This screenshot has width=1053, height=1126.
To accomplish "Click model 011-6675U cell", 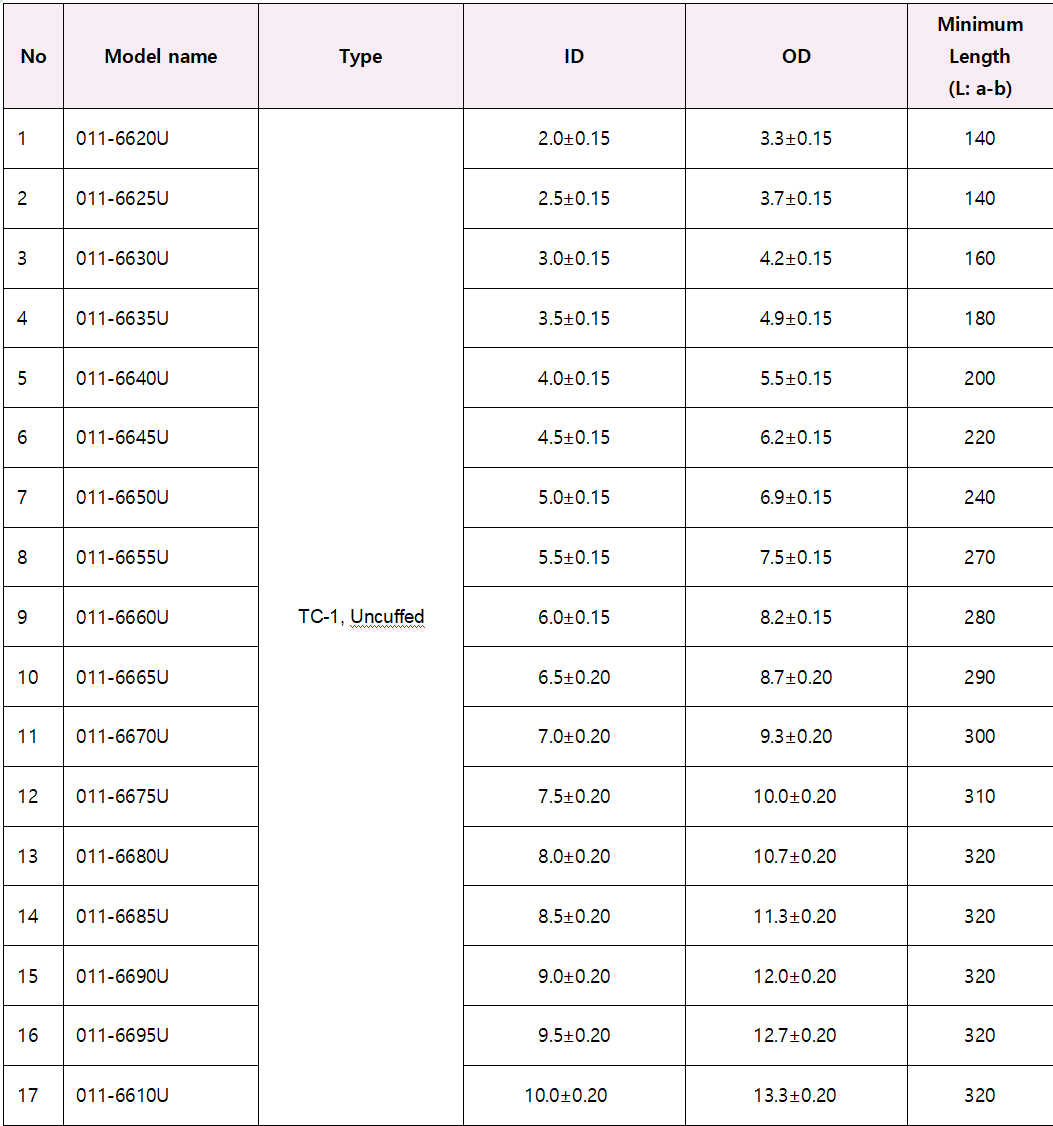I will point(122,796).
